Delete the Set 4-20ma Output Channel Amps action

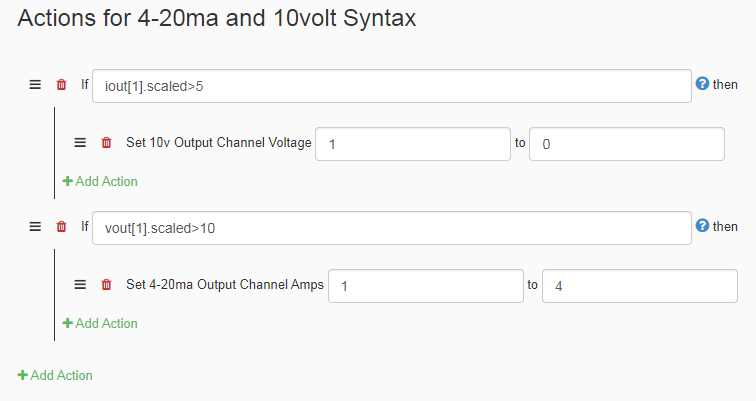click(106, 285)
